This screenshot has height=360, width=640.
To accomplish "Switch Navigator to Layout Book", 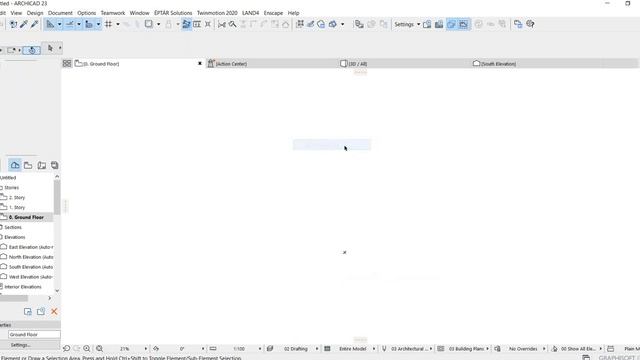I will [x=42, y=165].
